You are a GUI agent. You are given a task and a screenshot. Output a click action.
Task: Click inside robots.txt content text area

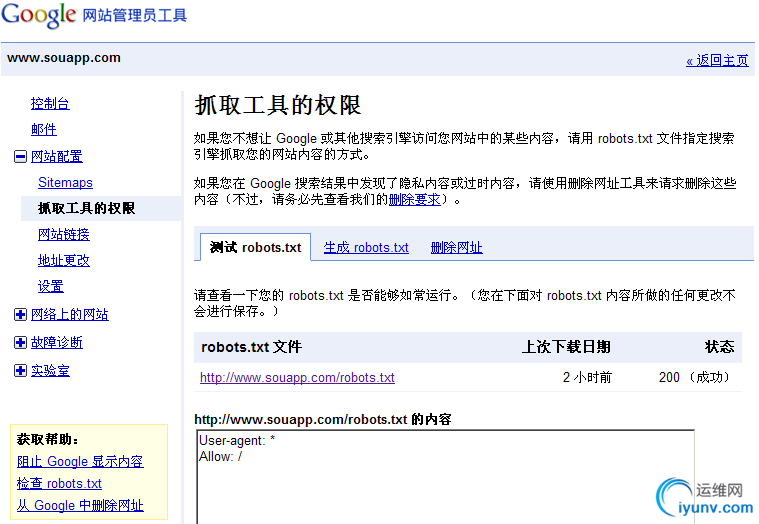446,477
